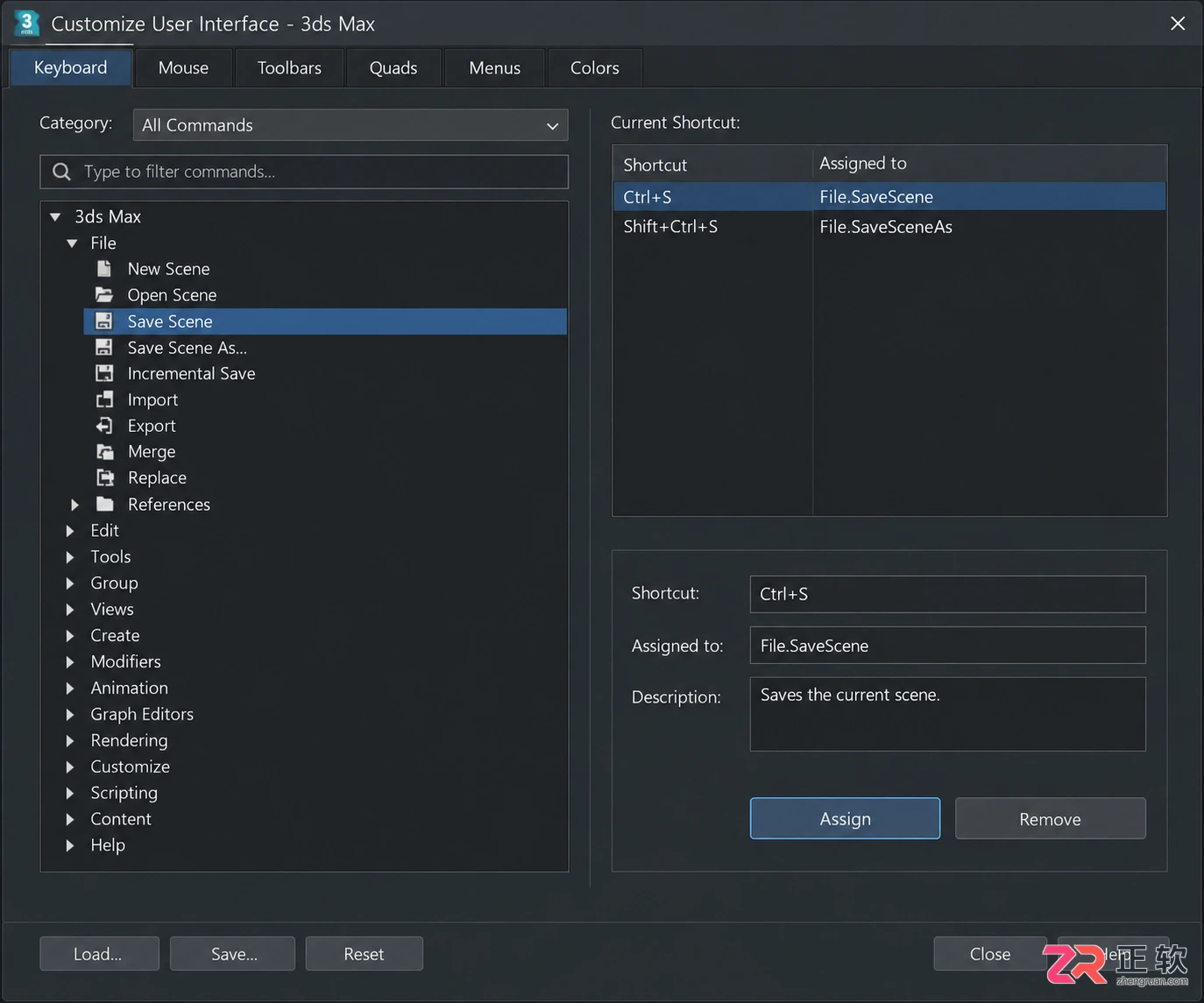Expand the Rendering tree node arrow
Image resolution: width=1204 pixels, height=1003 pixels.
click(x=70, y=741)
